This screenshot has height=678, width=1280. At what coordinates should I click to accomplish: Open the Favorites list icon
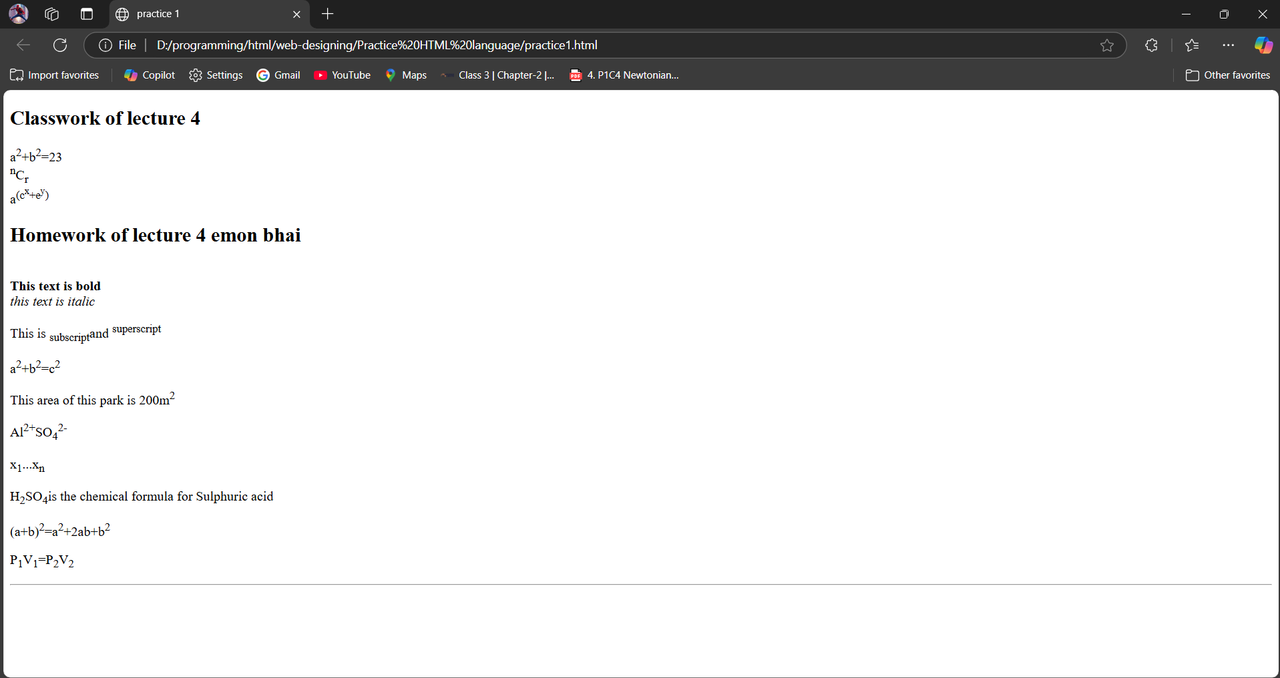(x=1192, y=45)
